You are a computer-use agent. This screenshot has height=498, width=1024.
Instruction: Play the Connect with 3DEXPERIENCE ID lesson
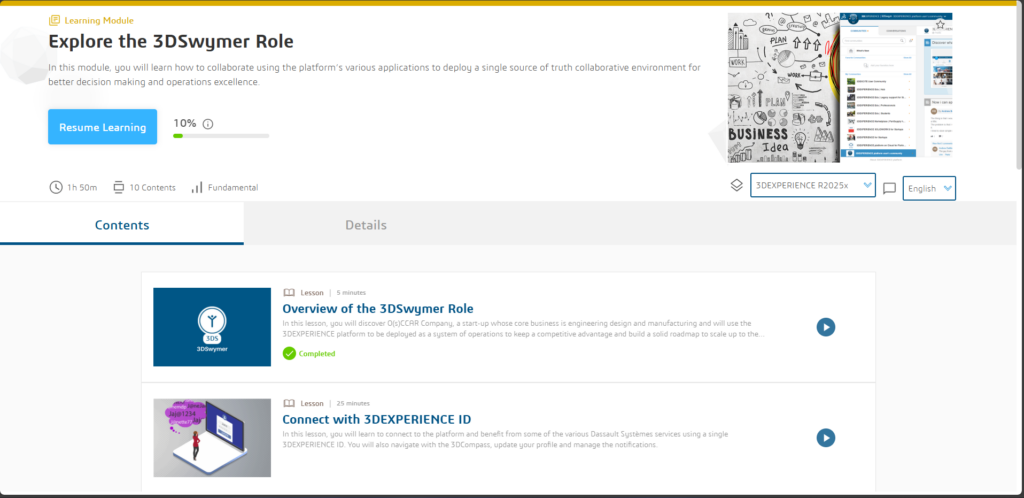point(825,437)
